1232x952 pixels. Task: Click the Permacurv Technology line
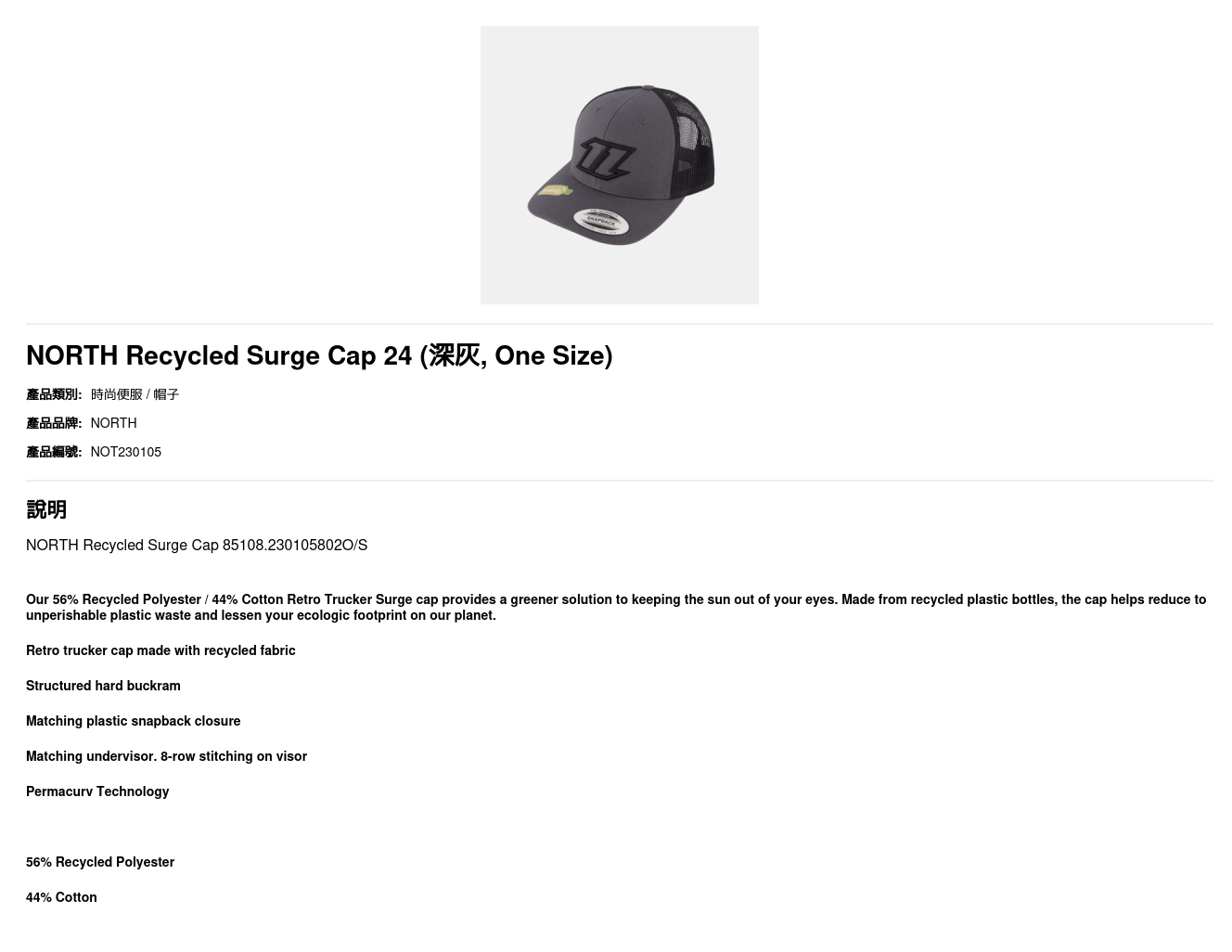(x=97, y=791)
